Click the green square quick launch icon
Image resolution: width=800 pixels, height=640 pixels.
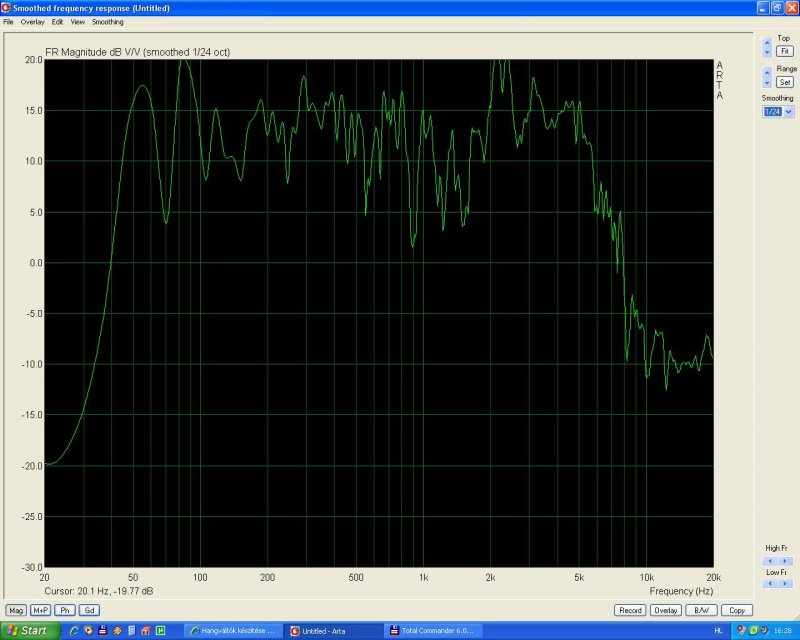click(x=160, y=631)
